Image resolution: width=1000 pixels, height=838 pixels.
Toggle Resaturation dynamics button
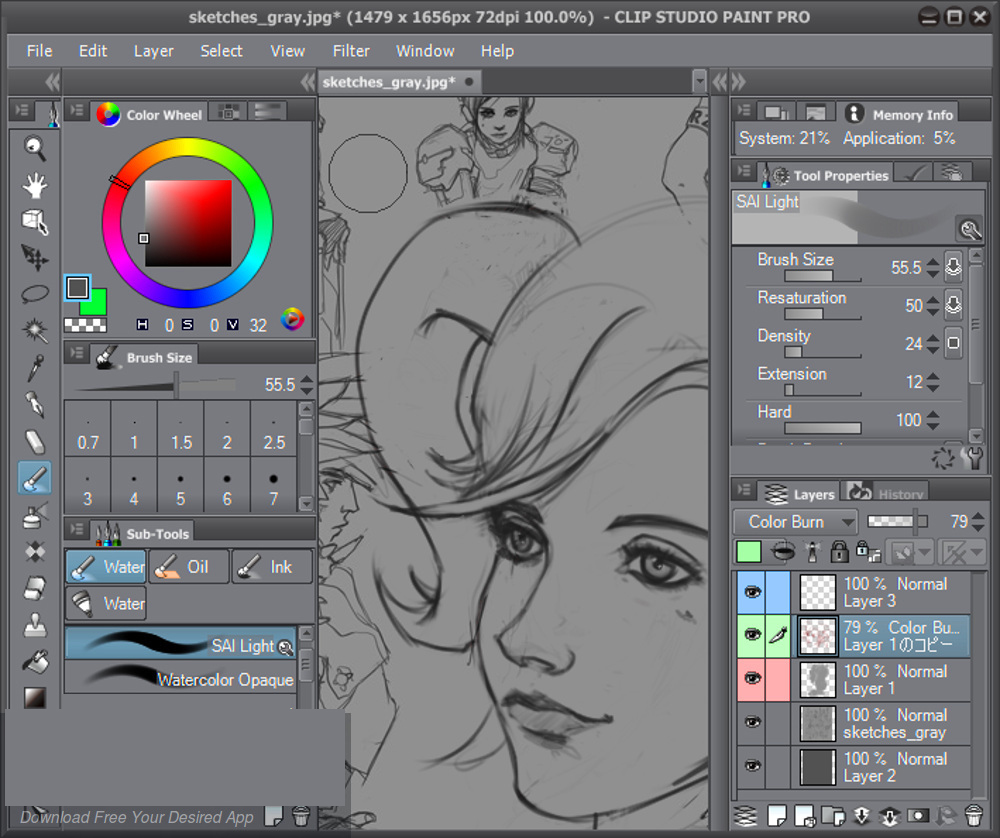pos(953,305)
